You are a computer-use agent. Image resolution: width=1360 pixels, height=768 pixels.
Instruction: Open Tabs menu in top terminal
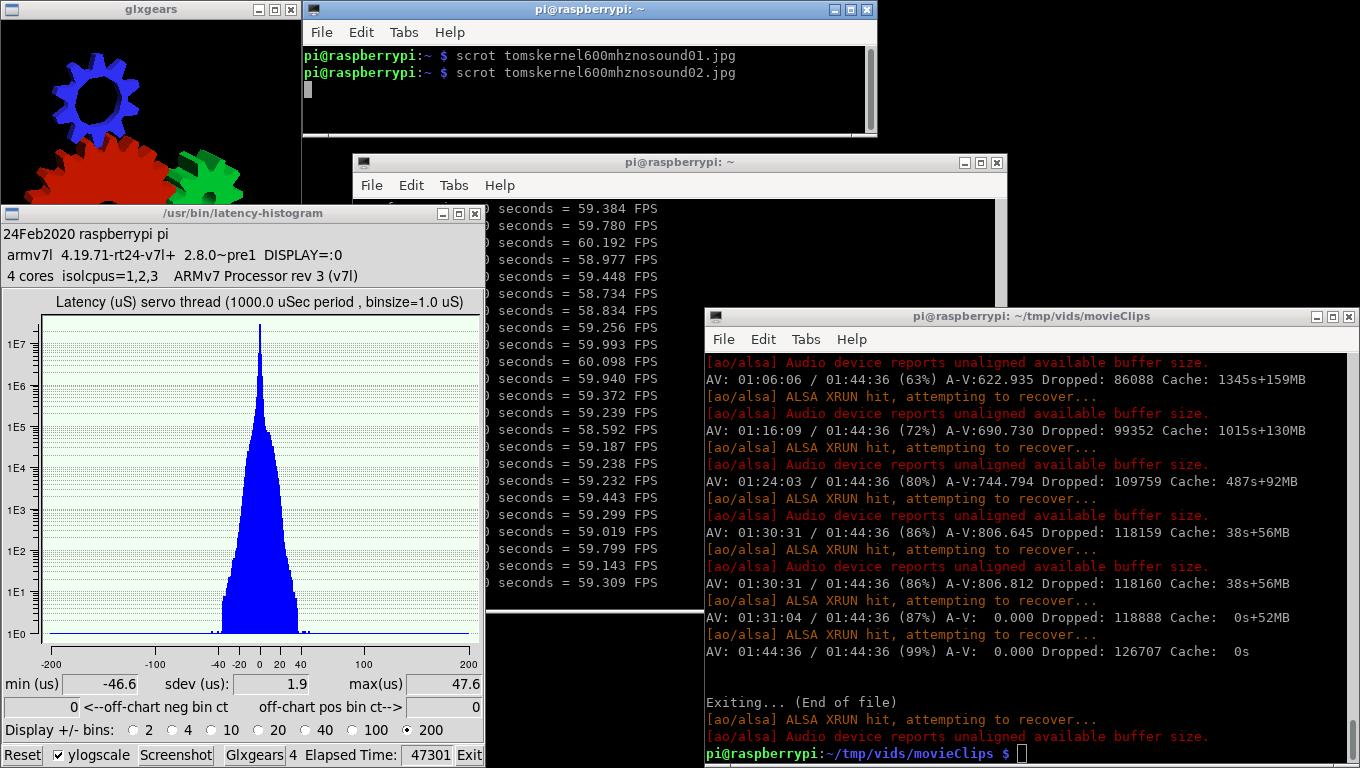(404, 33)
